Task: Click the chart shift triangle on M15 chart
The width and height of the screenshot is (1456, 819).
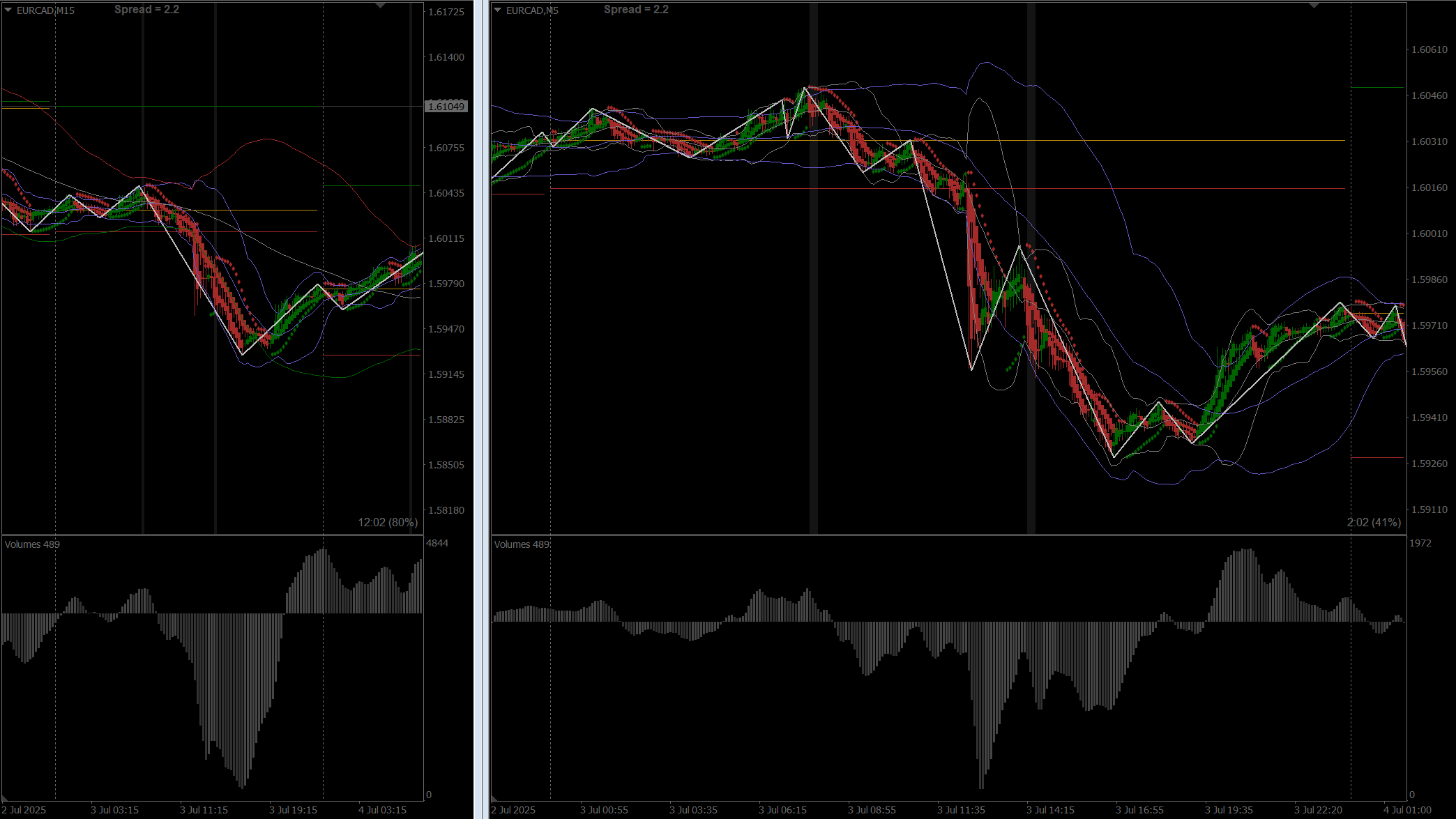Action: 380,6
